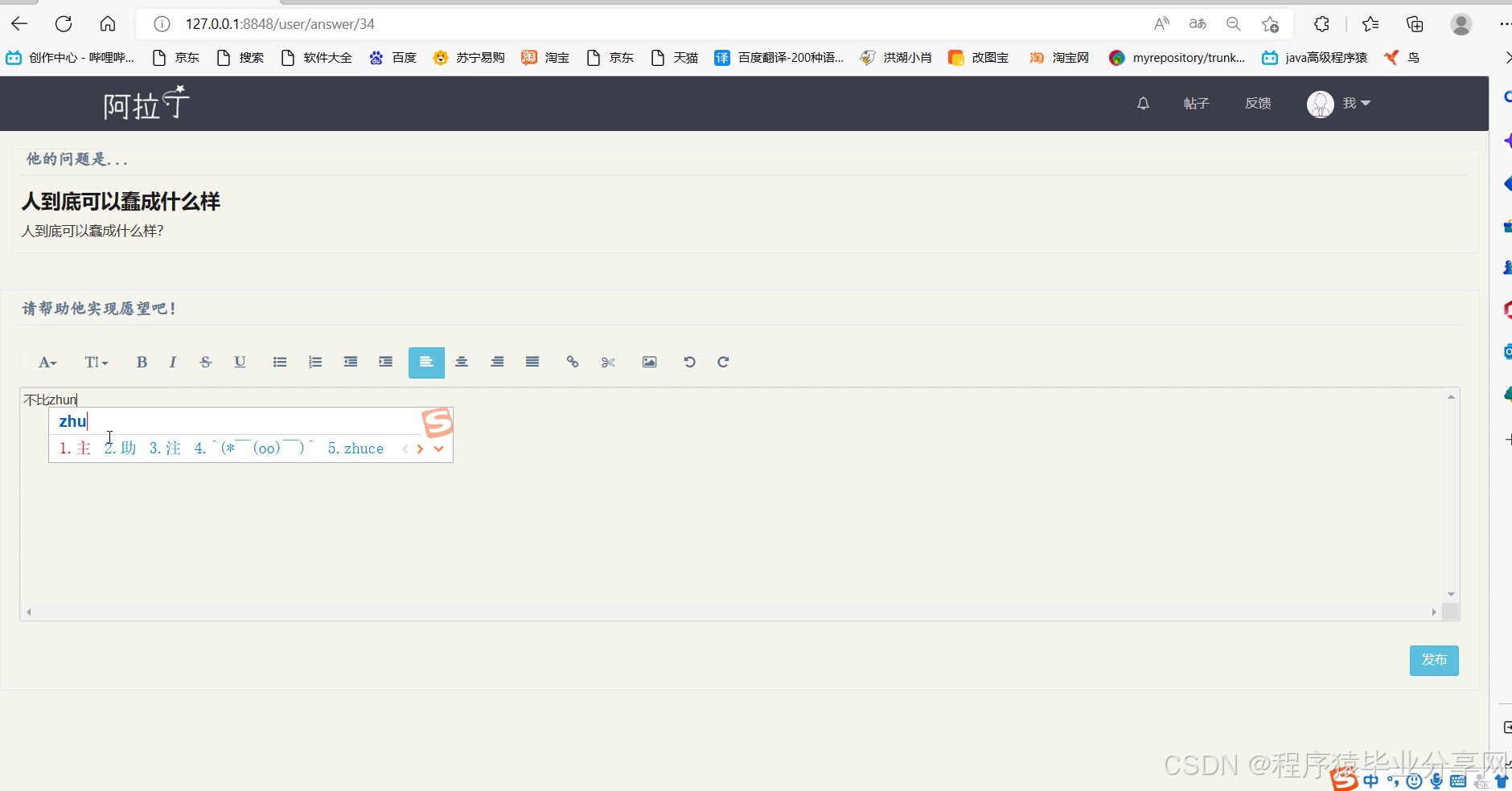
Task: Undo the last edit
Action: [689, 363]
